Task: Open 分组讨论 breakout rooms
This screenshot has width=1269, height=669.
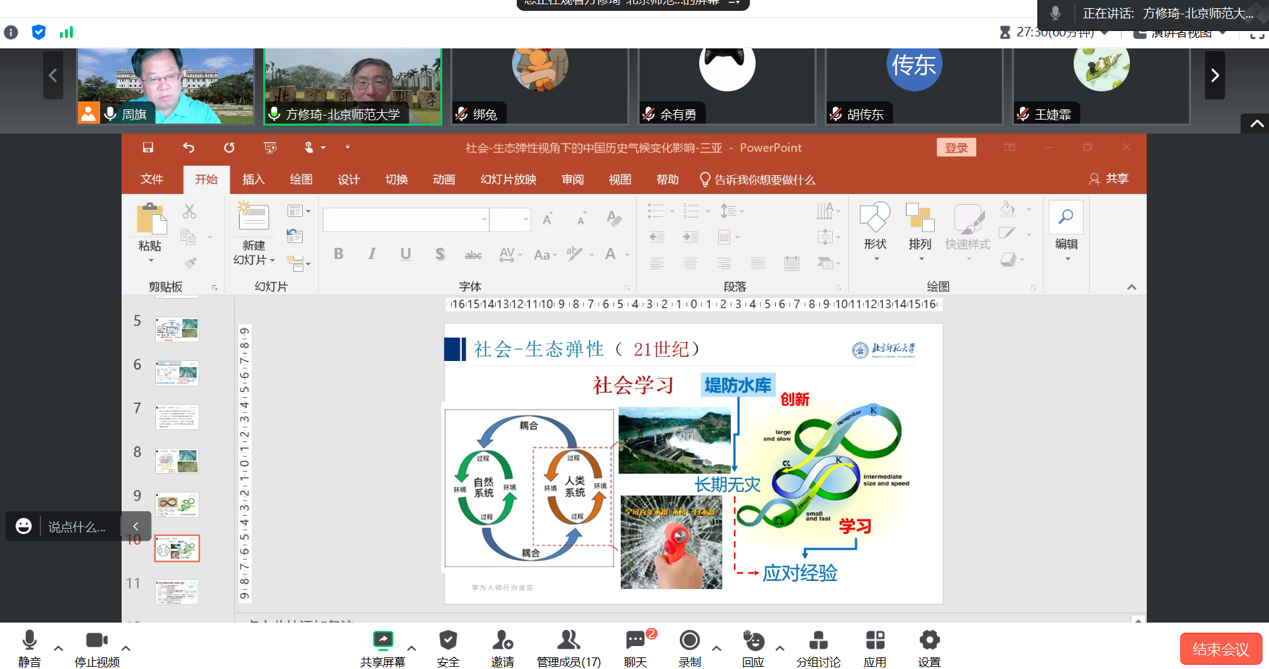Action: click(818, 641)
